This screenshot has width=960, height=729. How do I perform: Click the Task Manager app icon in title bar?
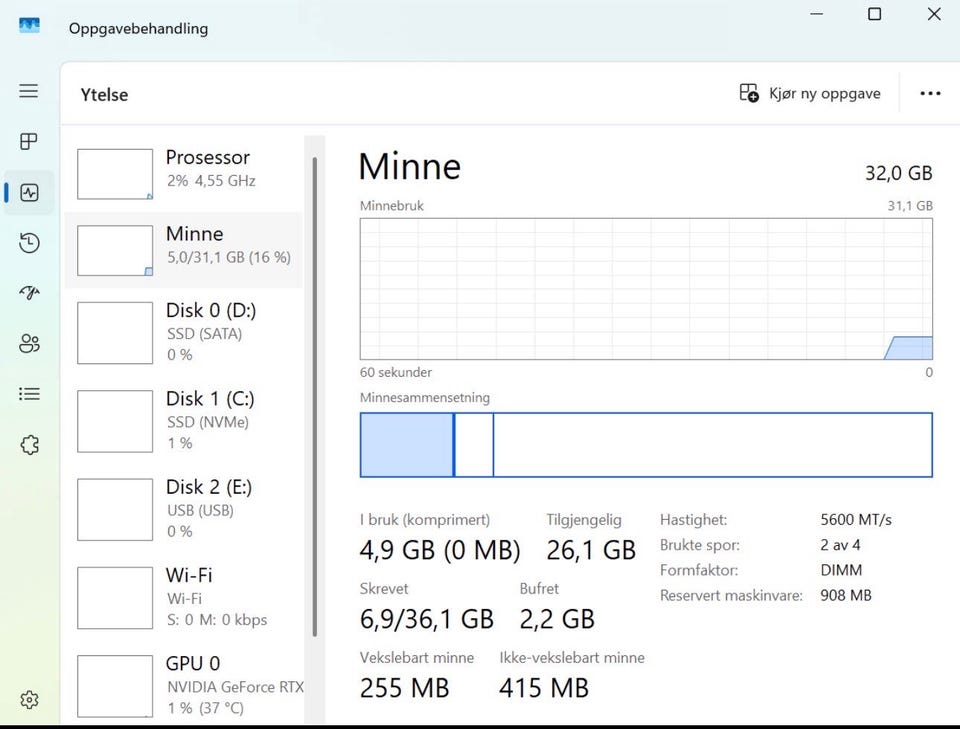click(x=29, y=25)
